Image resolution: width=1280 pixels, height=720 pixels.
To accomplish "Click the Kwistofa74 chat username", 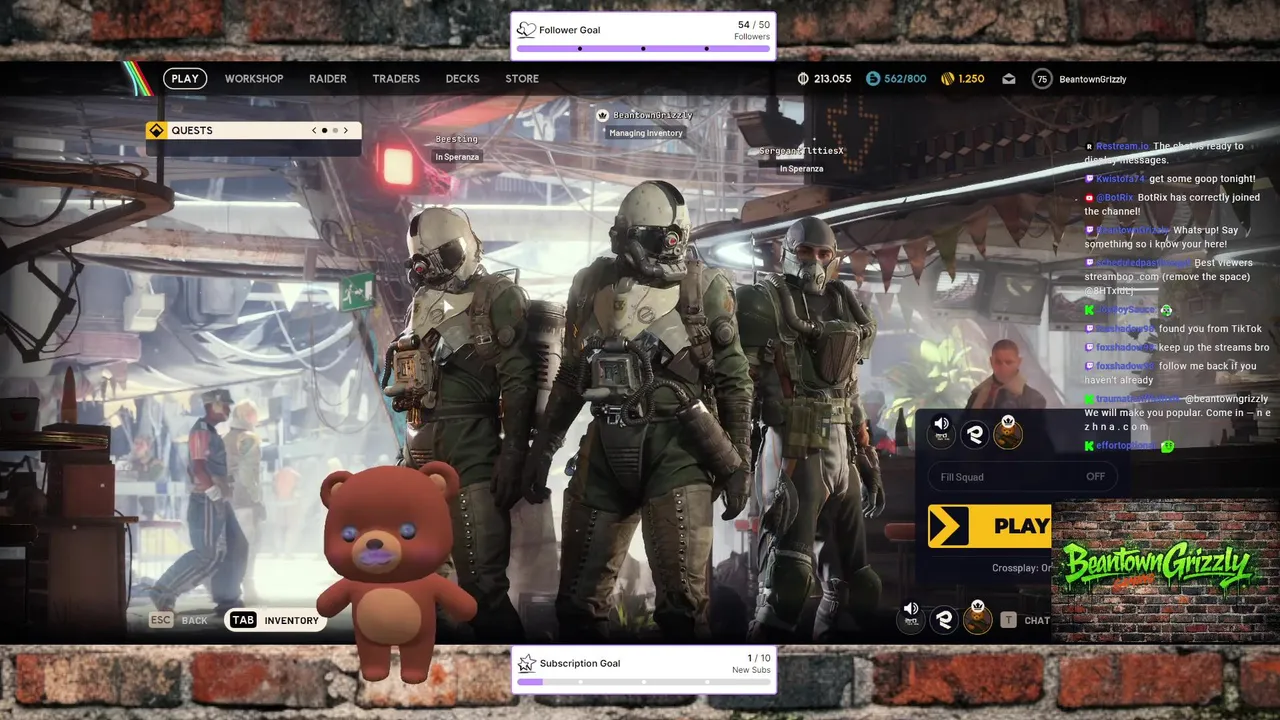I will pyautogui.click(x=1120, y=179).
